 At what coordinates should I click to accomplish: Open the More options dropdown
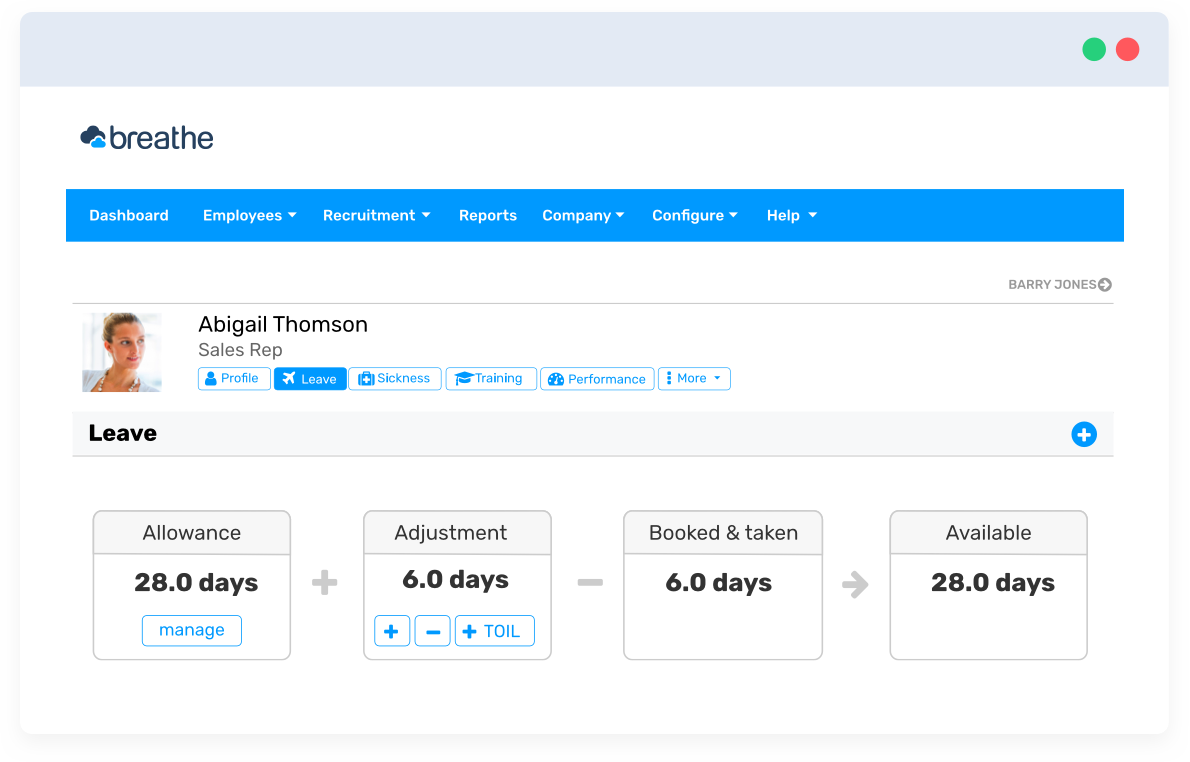[x=694, y=379]
